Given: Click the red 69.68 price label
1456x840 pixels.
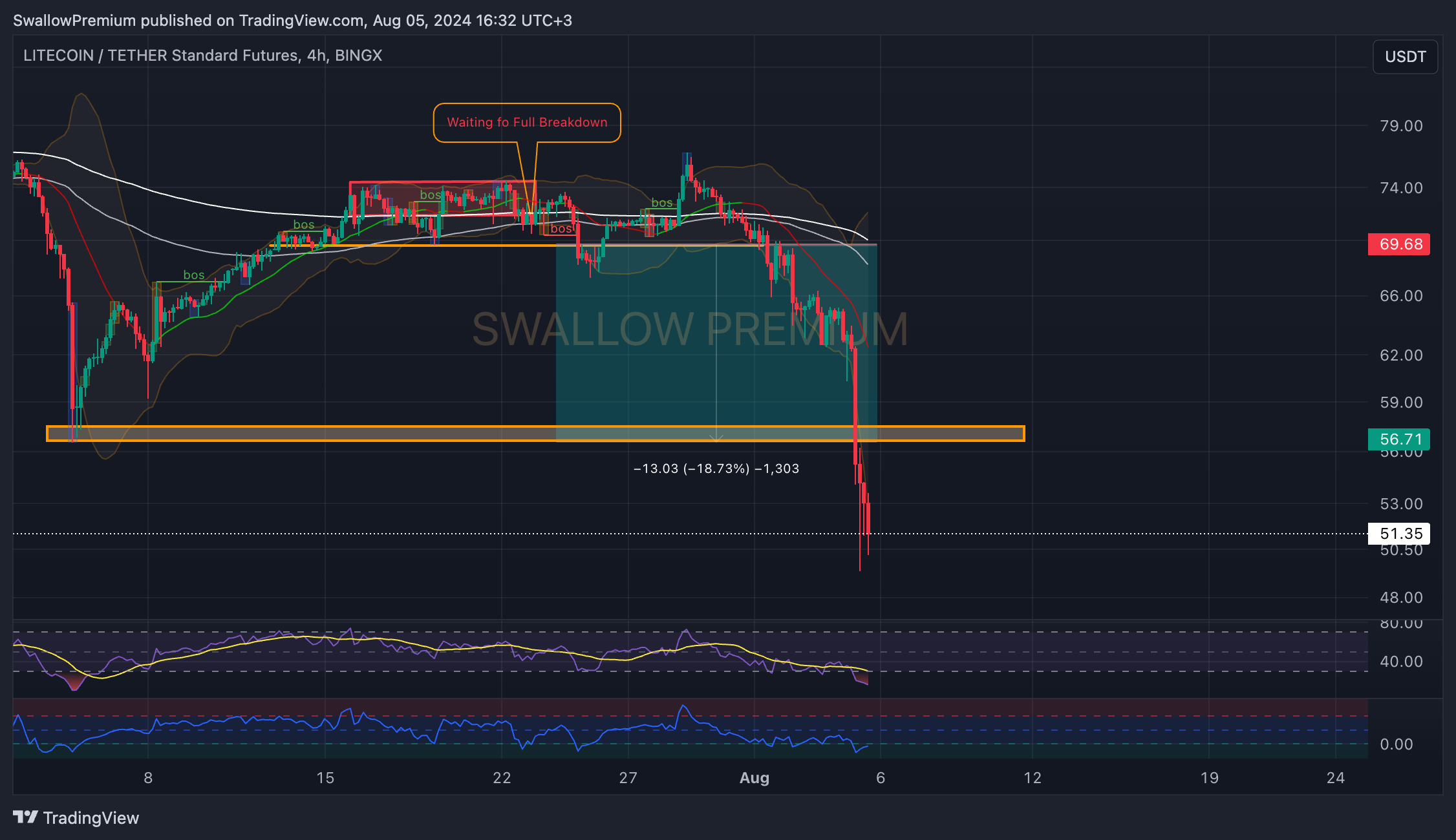Looking at the screenshot, I should point(1399,244).
